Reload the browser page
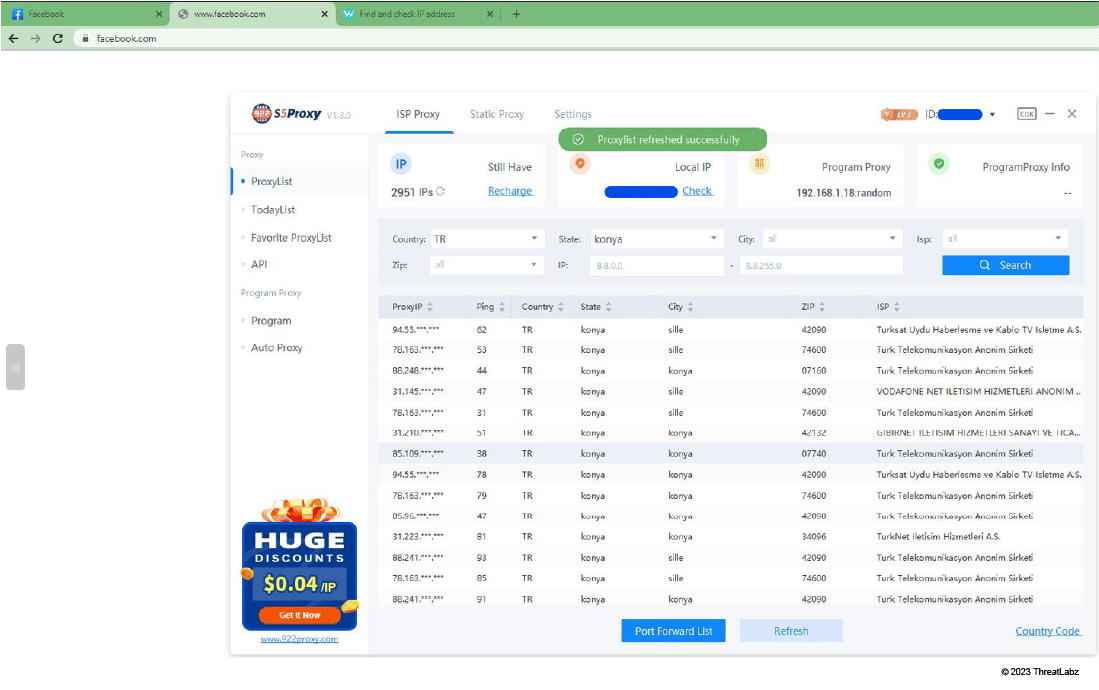1099x690 pixels. coord(58,38)
